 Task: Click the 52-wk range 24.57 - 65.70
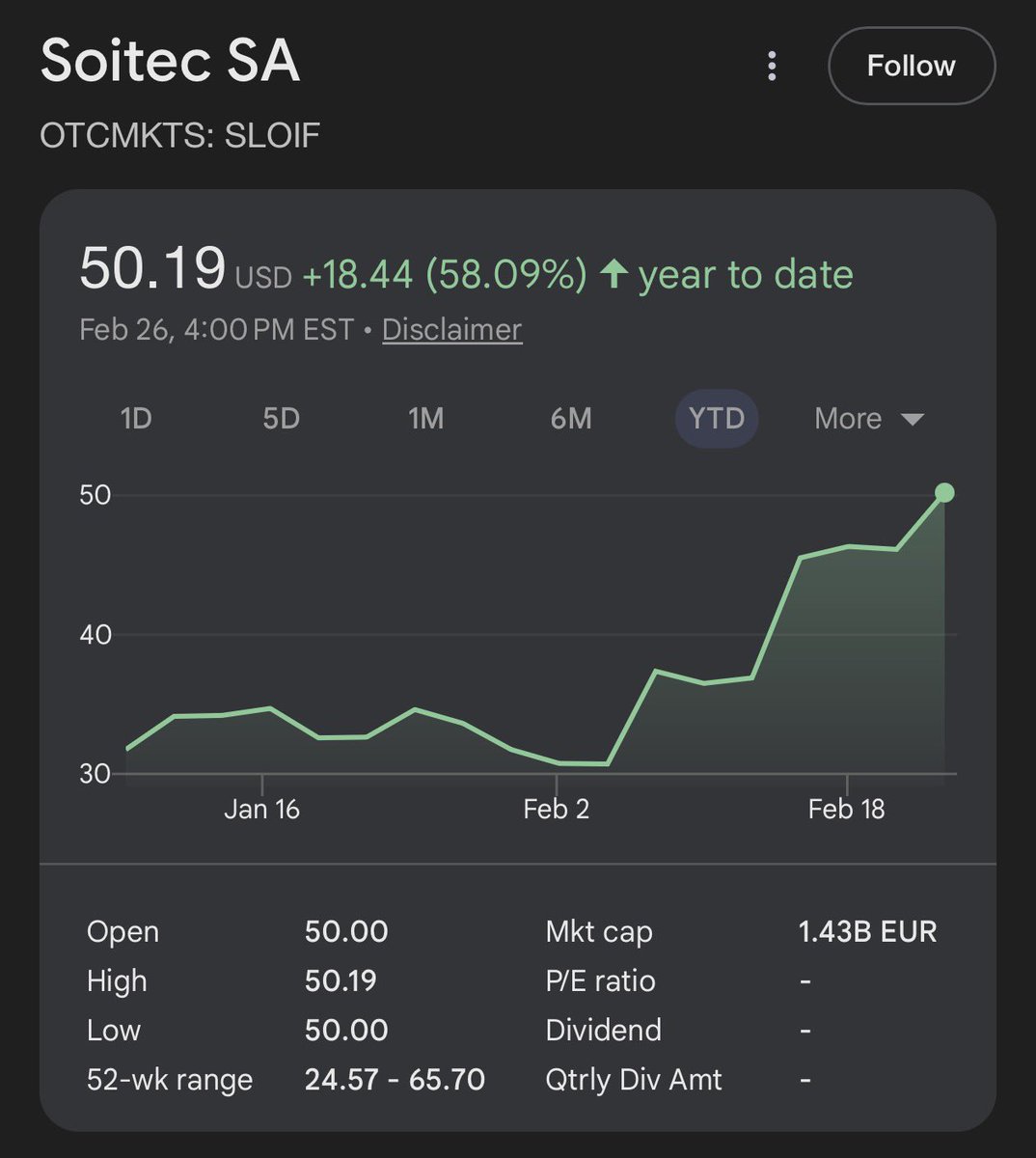[x=395, y=1079]
